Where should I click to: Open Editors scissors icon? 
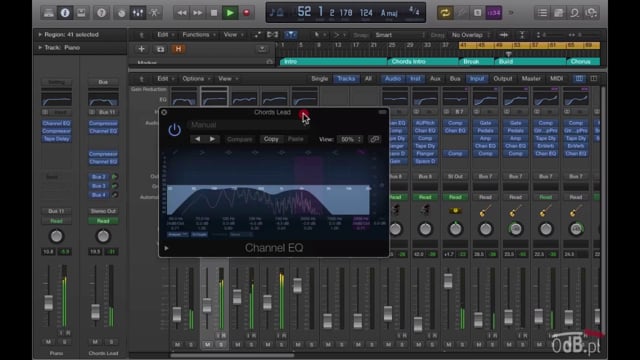(155, 13)
